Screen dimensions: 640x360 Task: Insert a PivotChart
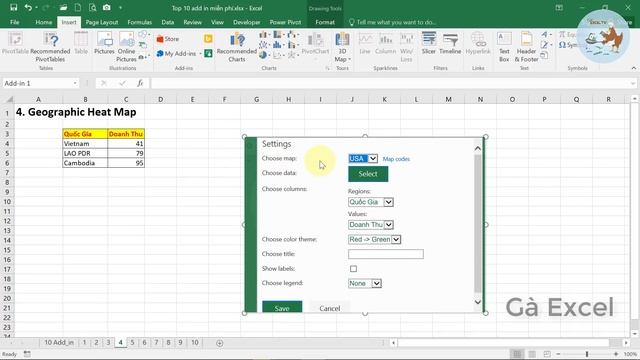point(315,44)
